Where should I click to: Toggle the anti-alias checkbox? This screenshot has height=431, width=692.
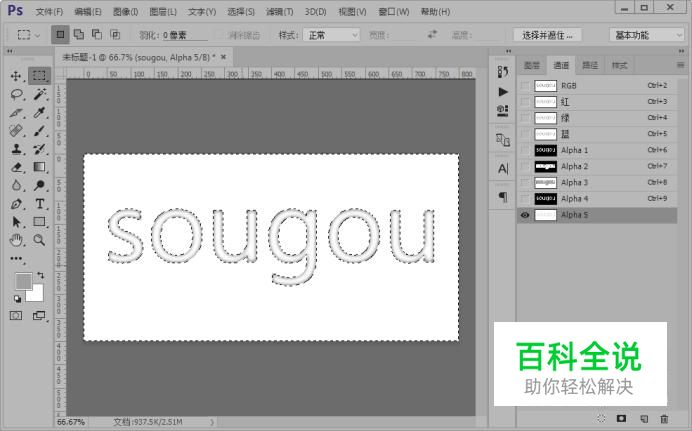pyautogui.click(x=219, y=35)
